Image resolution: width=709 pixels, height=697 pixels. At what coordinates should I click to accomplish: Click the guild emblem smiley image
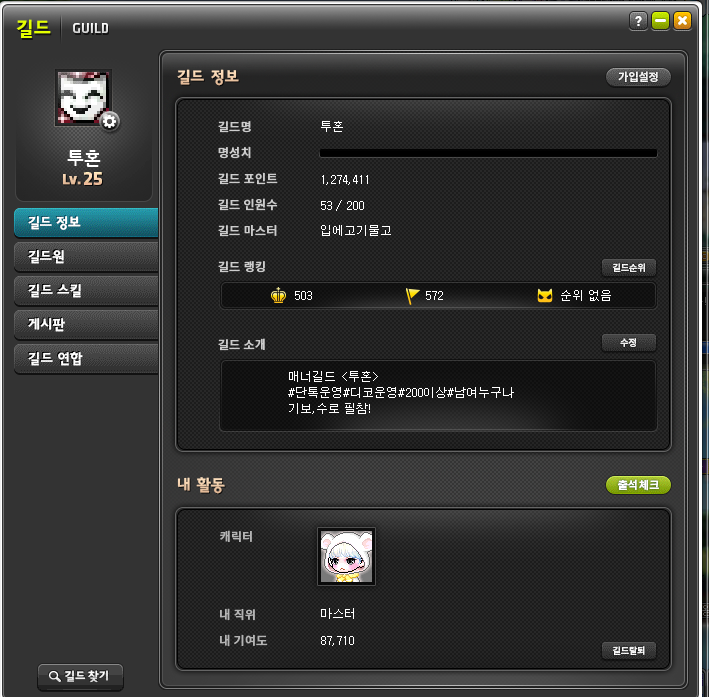(83, 98)
